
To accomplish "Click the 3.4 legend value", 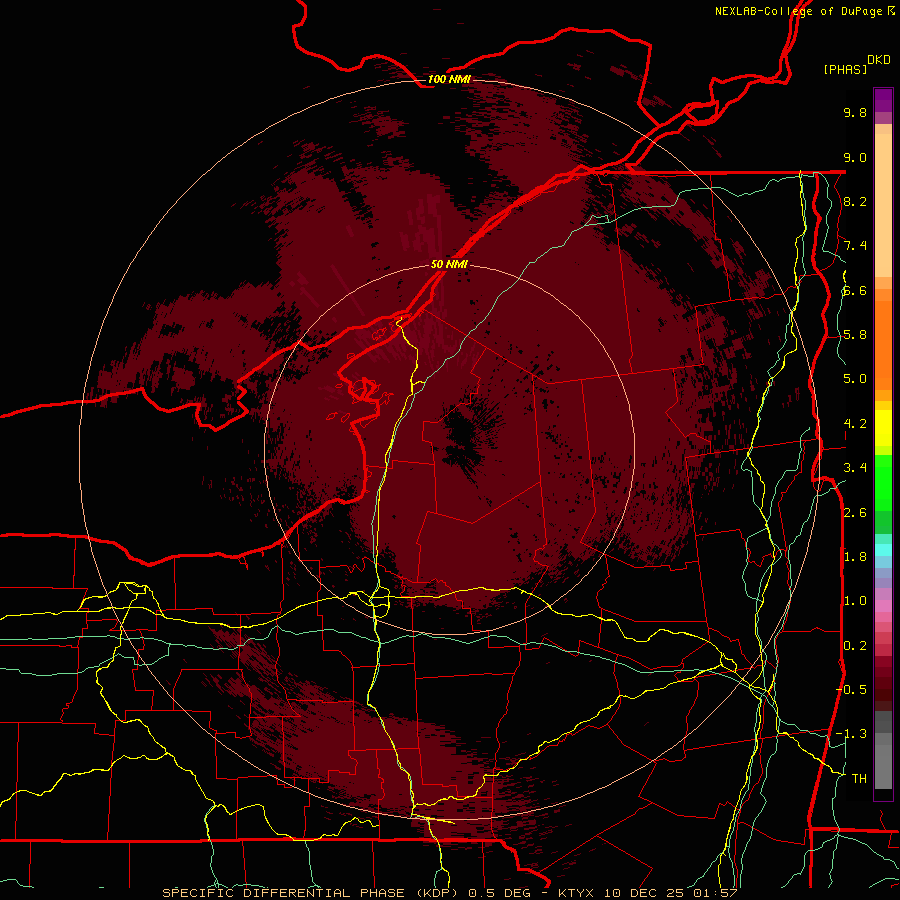I will tap(855, 468).
